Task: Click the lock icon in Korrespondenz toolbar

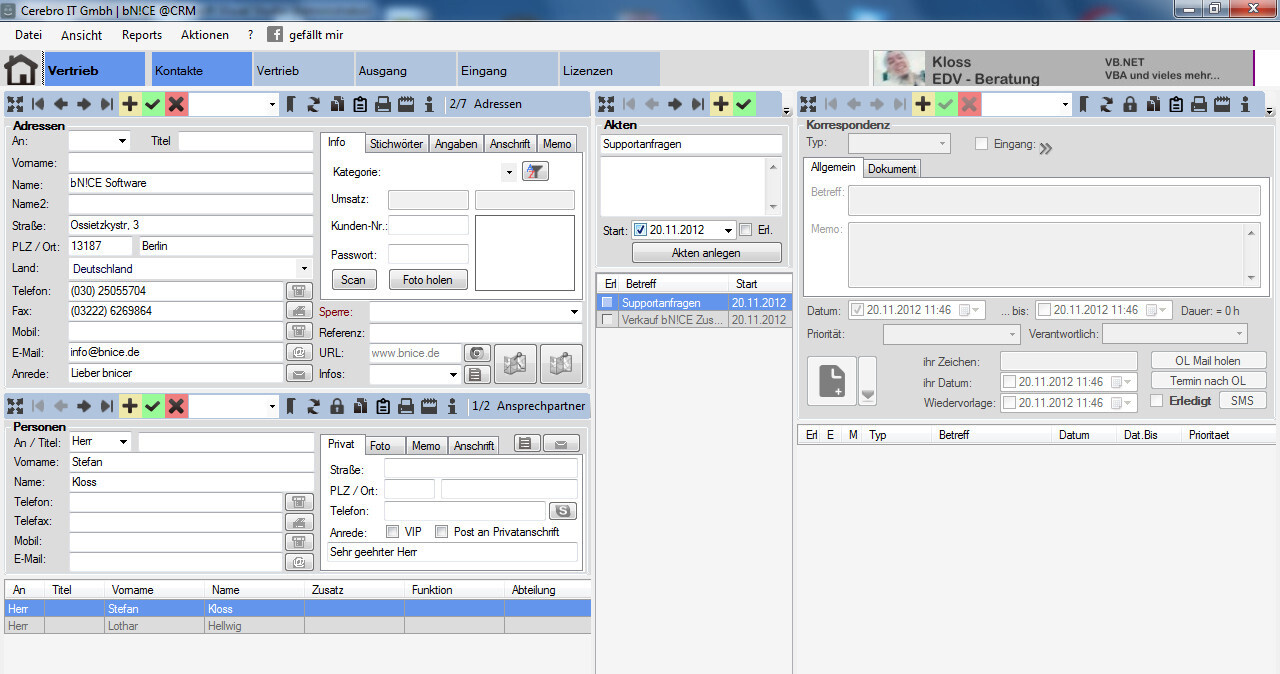Action: tap(1129, 104)
